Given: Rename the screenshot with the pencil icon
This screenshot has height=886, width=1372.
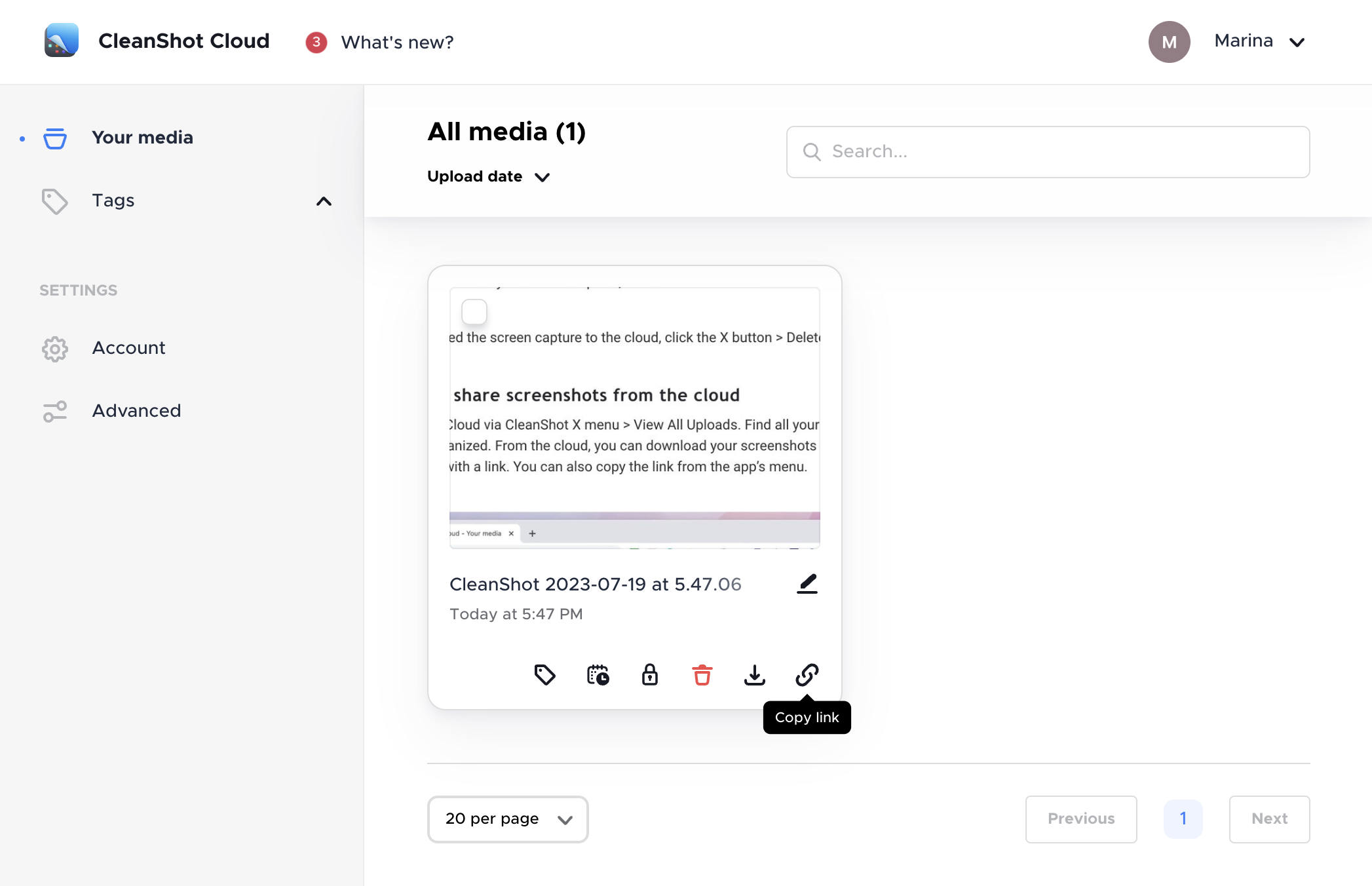Looking at the screenshot, I should coord(807,583).
